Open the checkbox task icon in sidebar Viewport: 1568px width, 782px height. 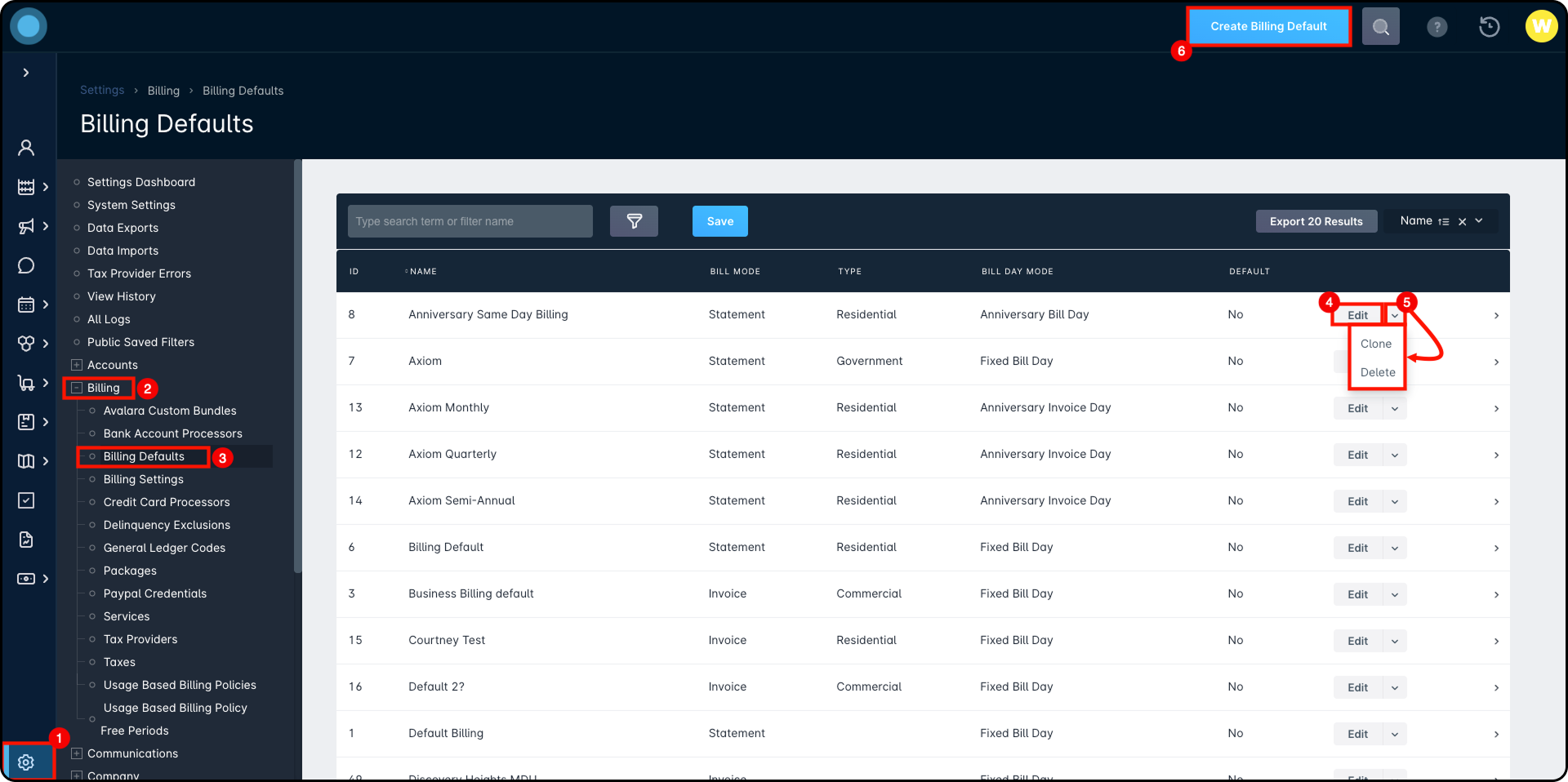pyautogui.click(x=26, y=500)
